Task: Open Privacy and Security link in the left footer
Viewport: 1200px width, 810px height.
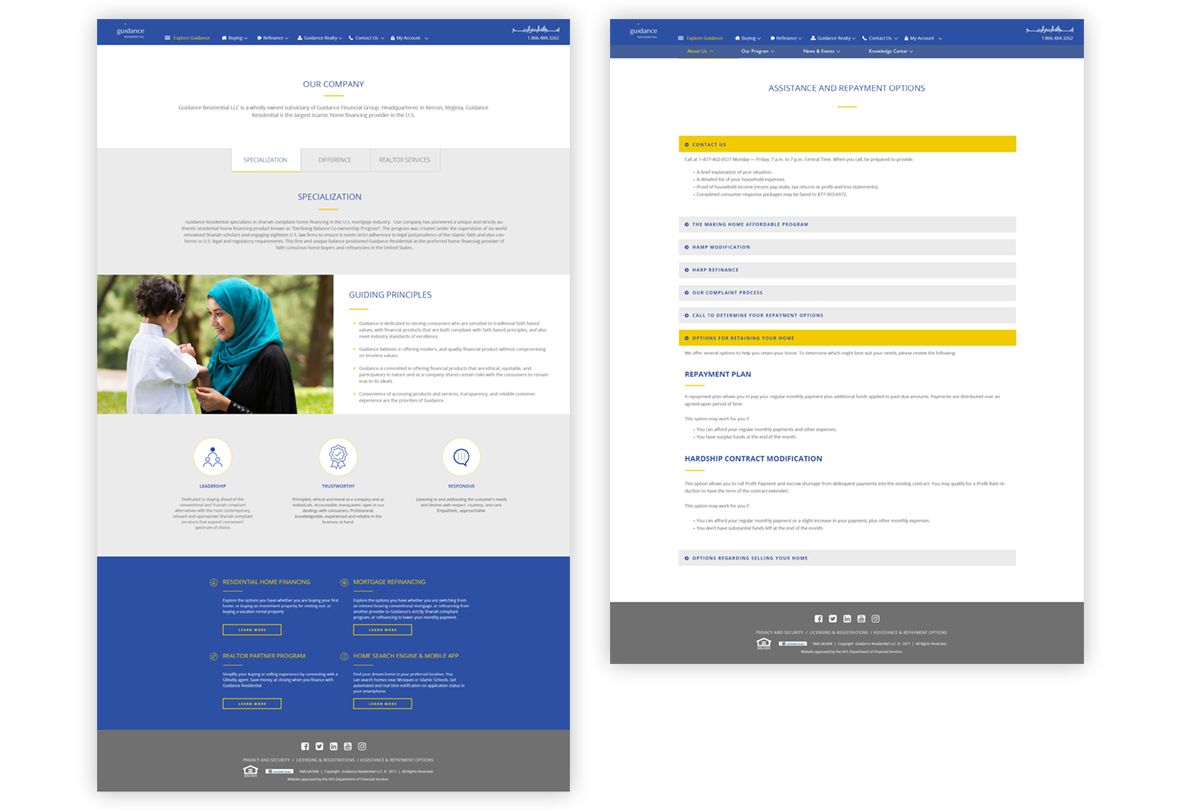Action: click(x=266, y=760)
